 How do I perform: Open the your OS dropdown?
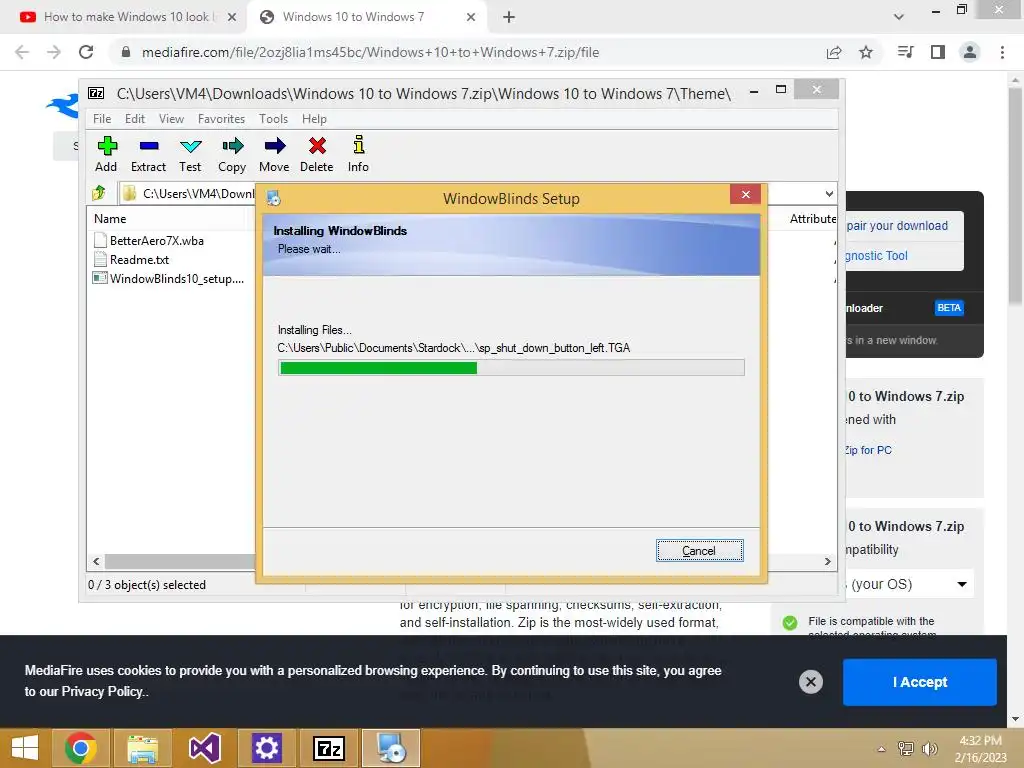pyautogui.click(x=909, y=584)
